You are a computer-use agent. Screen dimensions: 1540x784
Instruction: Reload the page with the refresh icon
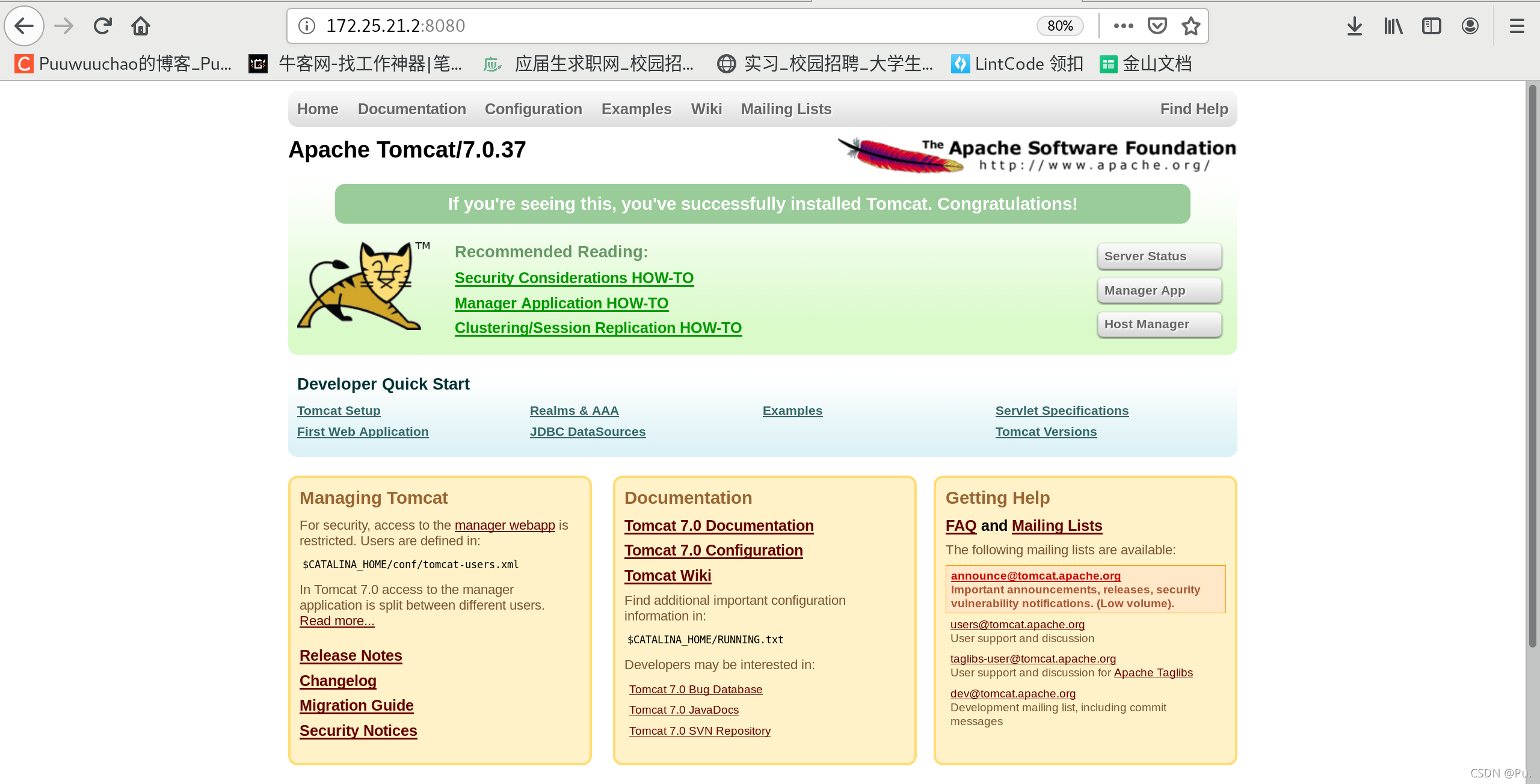(x=103, y=26)
